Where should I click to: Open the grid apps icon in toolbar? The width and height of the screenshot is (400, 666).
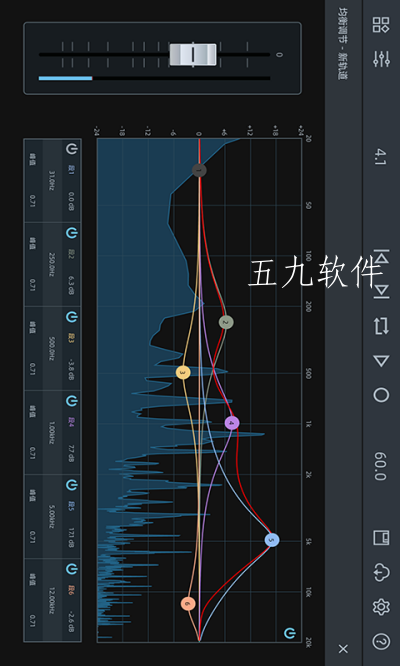[381, 25]
